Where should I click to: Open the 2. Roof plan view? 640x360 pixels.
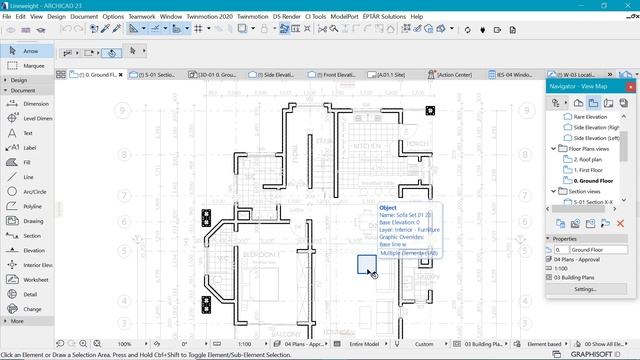click(x=588, y=159)
